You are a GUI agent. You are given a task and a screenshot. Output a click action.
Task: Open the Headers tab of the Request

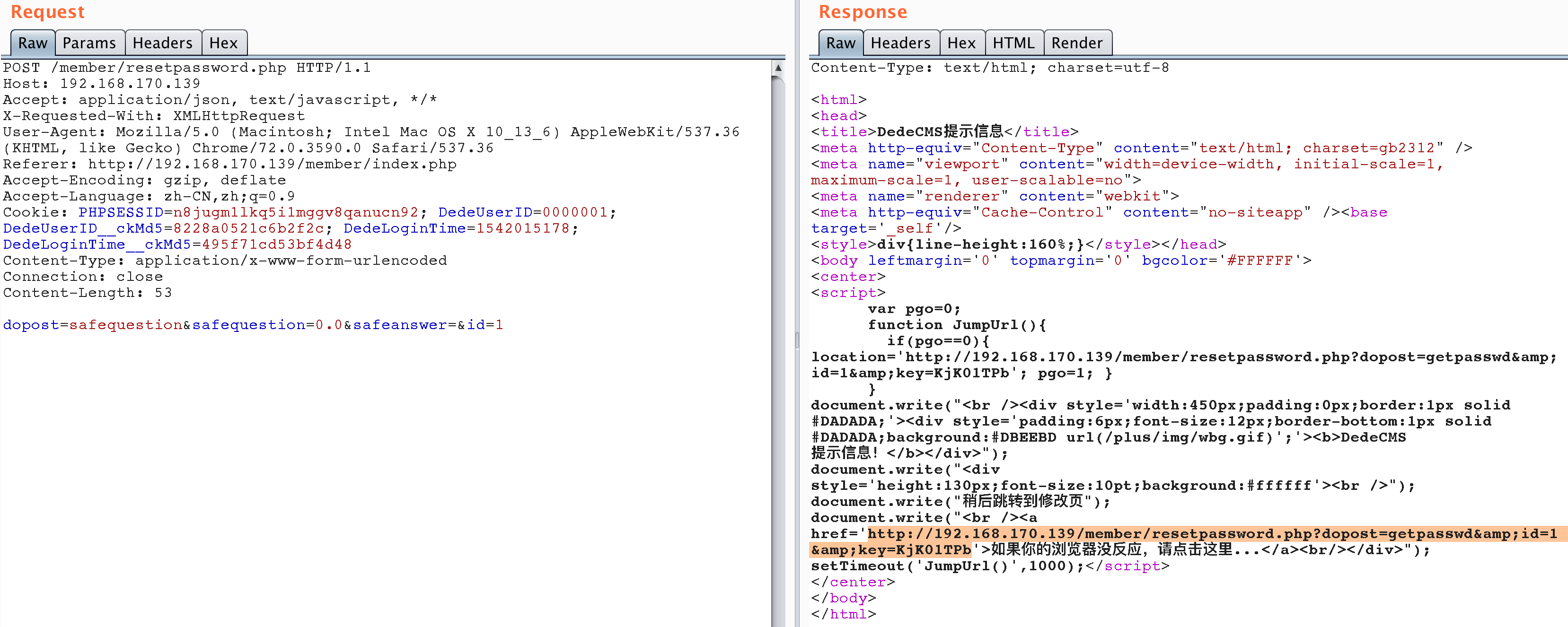coord(162,43)
